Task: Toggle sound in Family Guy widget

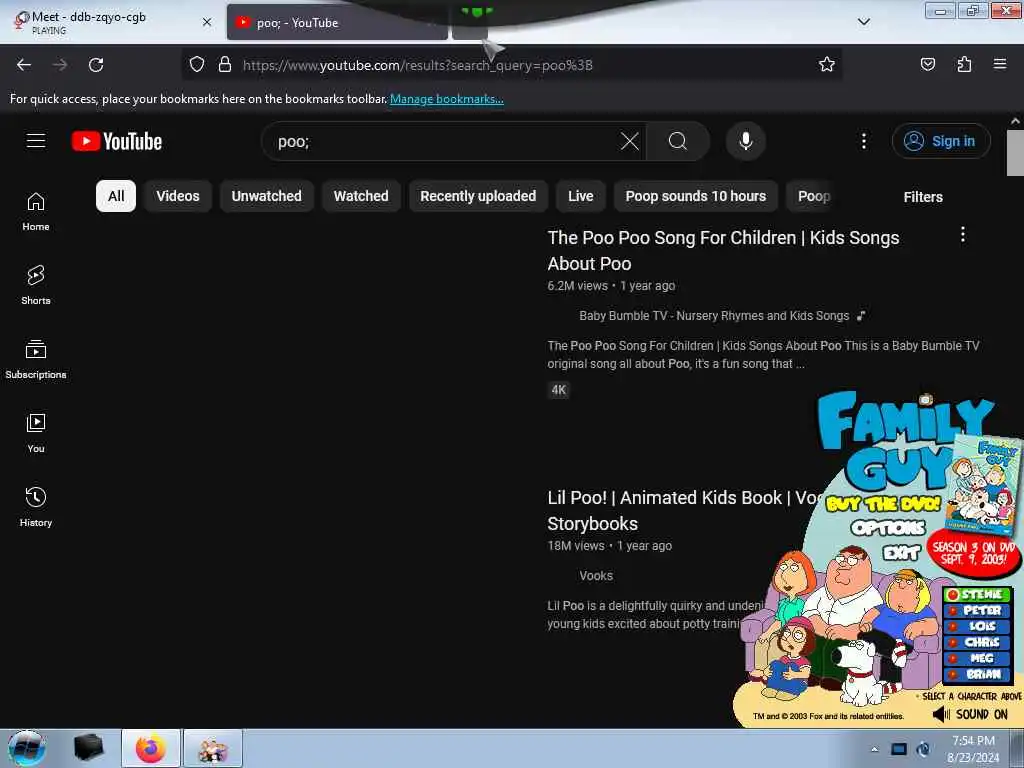Action: 970,714
